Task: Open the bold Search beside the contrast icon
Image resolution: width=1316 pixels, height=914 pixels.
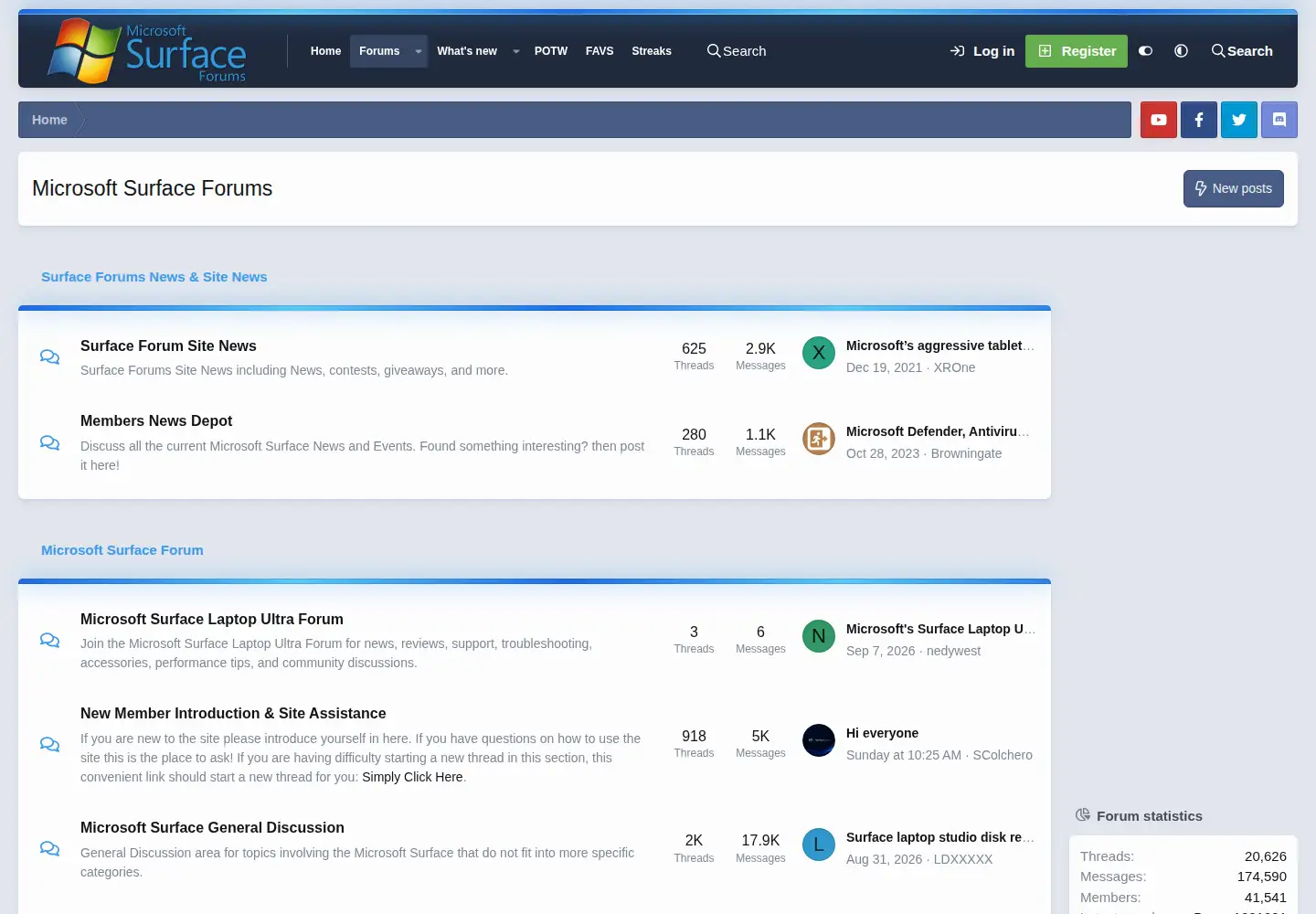Action: 1242,51
